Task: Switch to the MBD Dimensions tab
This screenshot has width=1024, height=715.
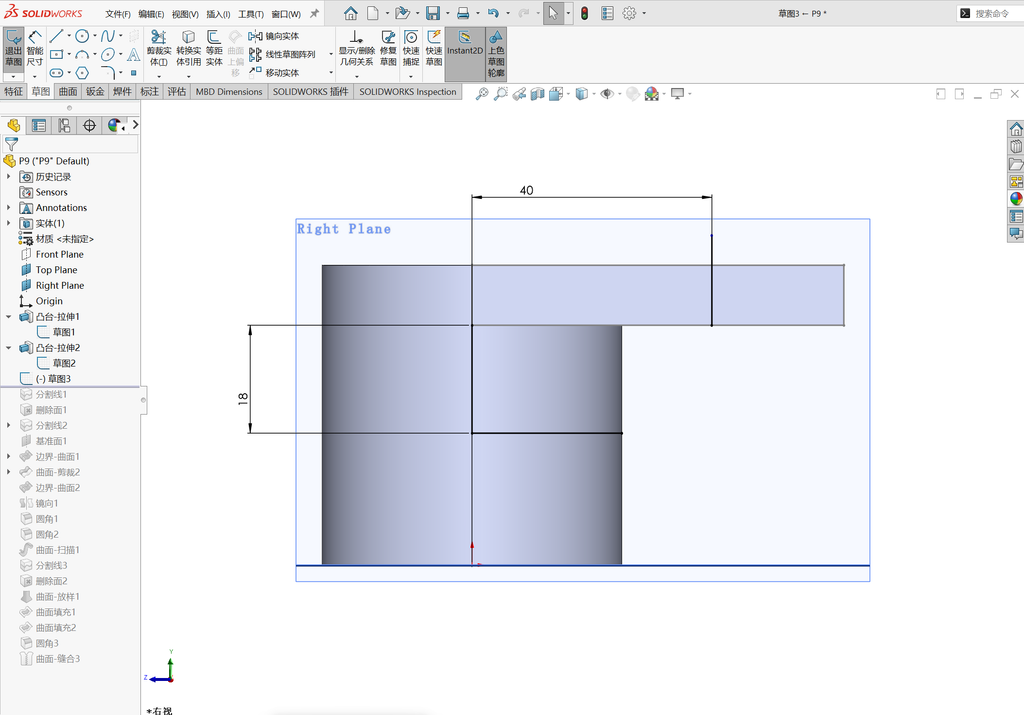Action: point(229,91)
